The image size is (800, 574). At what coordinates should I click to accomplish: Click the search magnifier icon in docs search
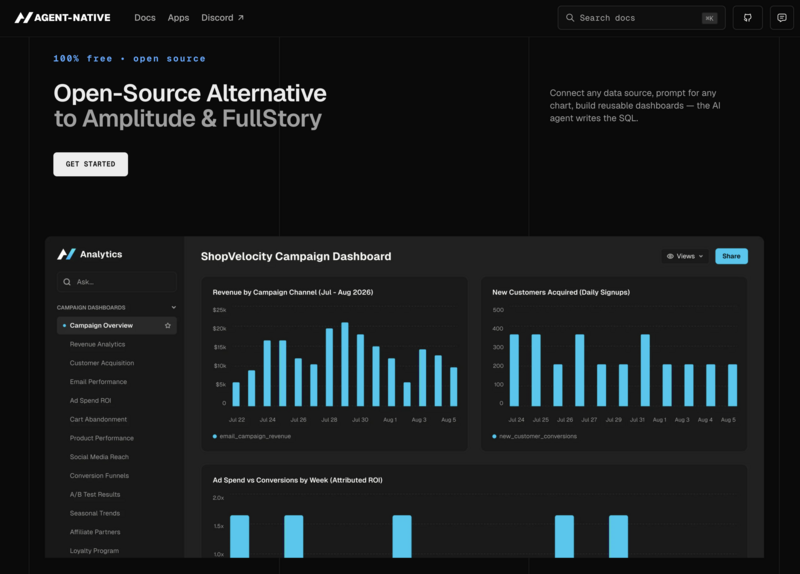(x=570, y=18)
